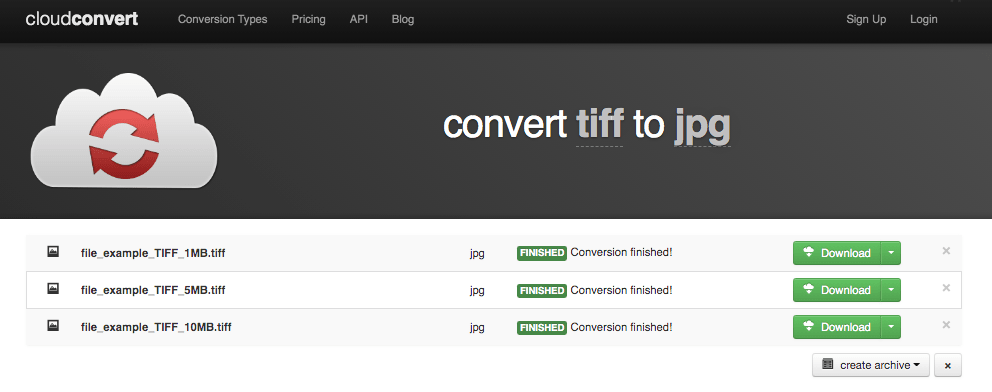Select file name file_example_TIFF_1MB.tiff
992x392 pixels.
(x=153, y=253)
